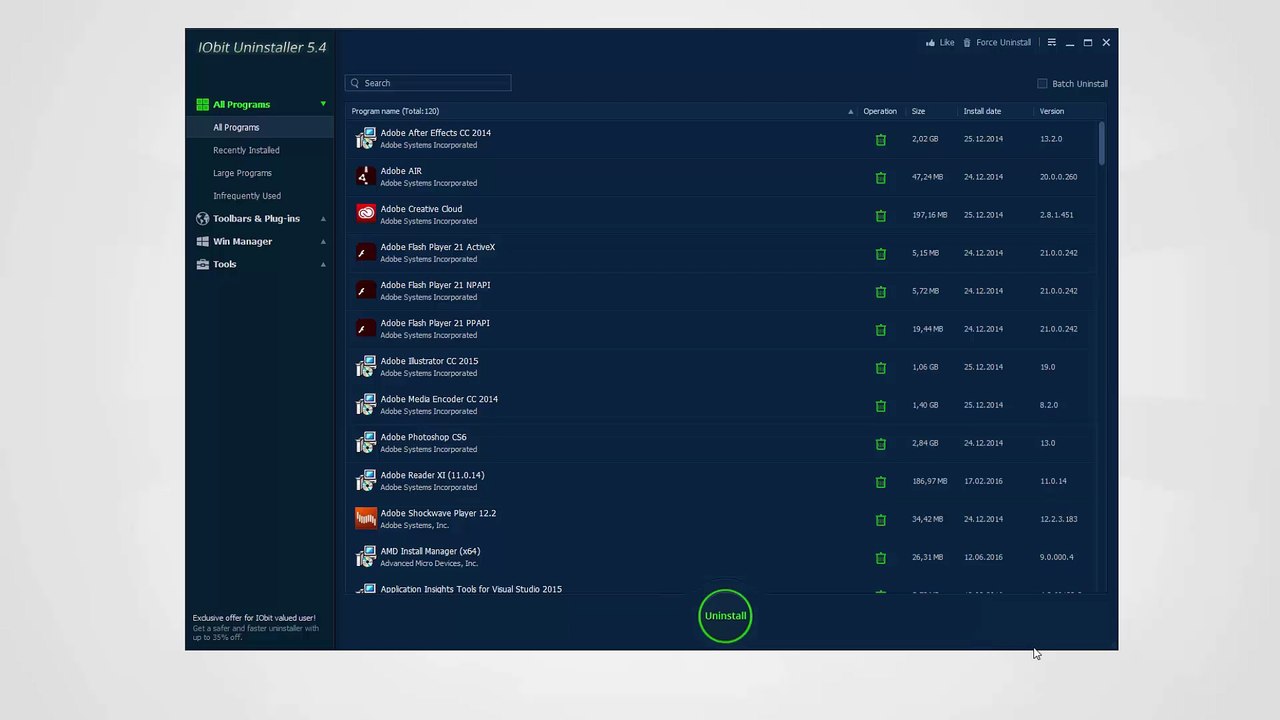The image size is (1280, 720).
Task: Select Adobe Media Encoder CC 2014 name
Action: 439,399
